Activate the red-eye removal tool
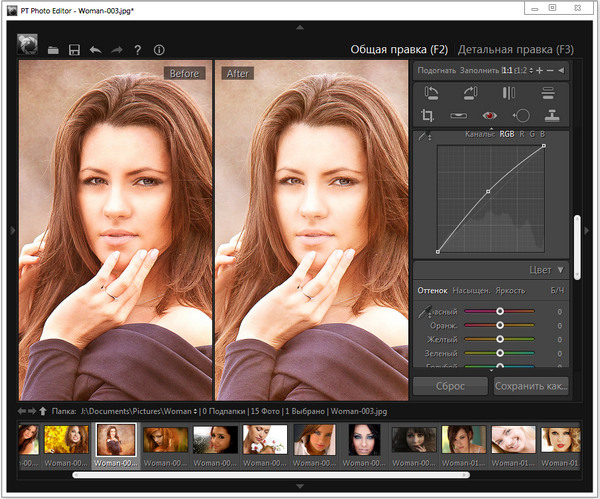The height and width of the screenshot is (499, 600). 490,116
